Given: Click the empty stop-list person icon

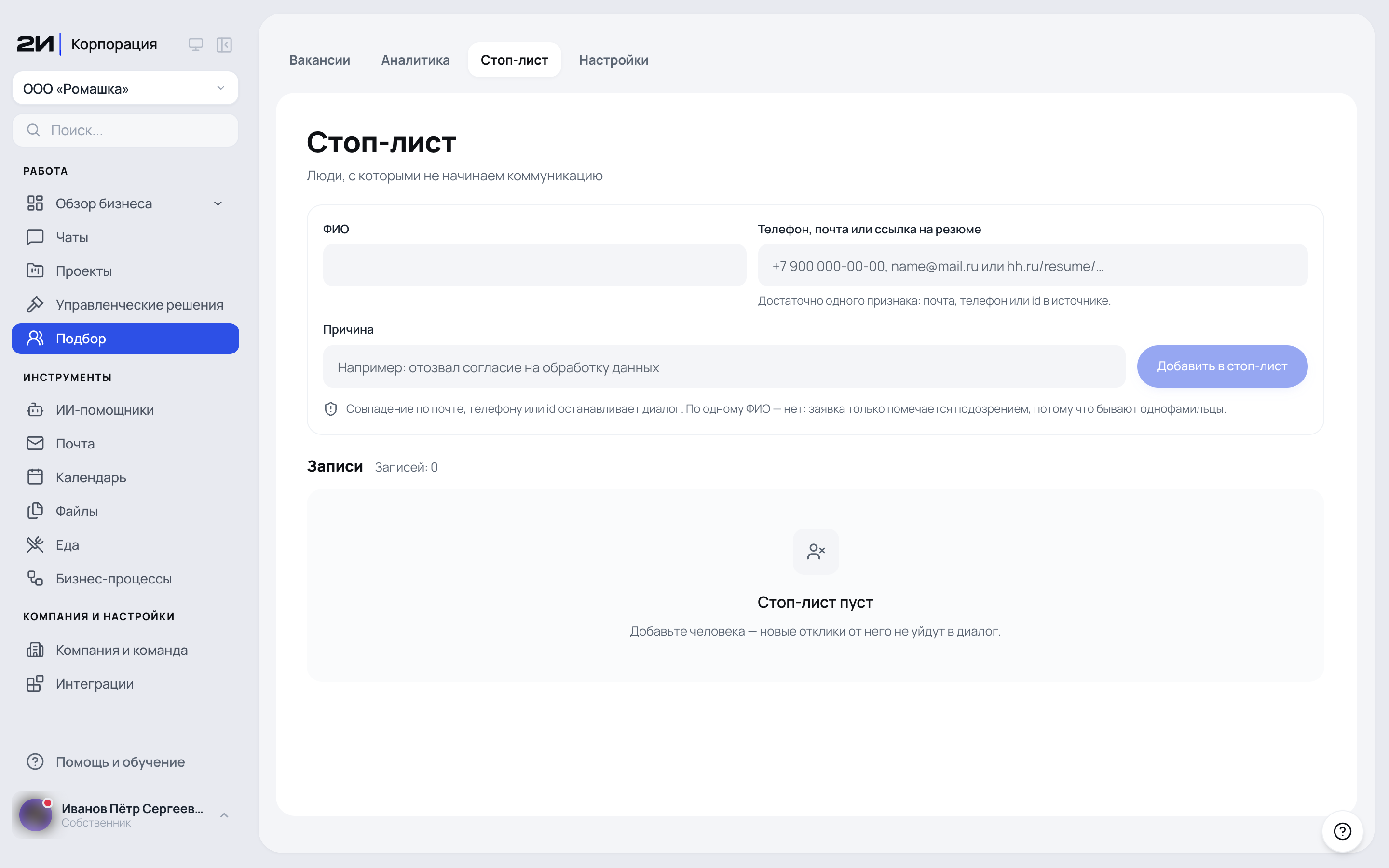Looking at the screenshot, I should tap(816, 551).
